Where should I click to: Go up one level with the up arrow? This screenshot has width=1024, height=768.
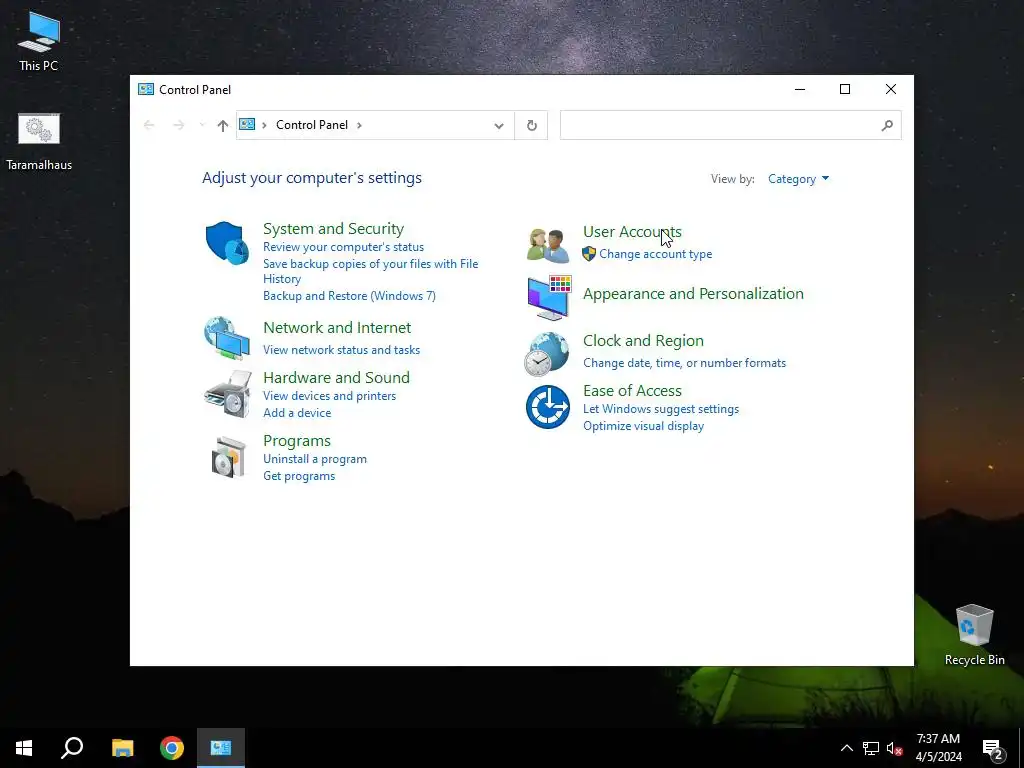(x=223, y=125)
